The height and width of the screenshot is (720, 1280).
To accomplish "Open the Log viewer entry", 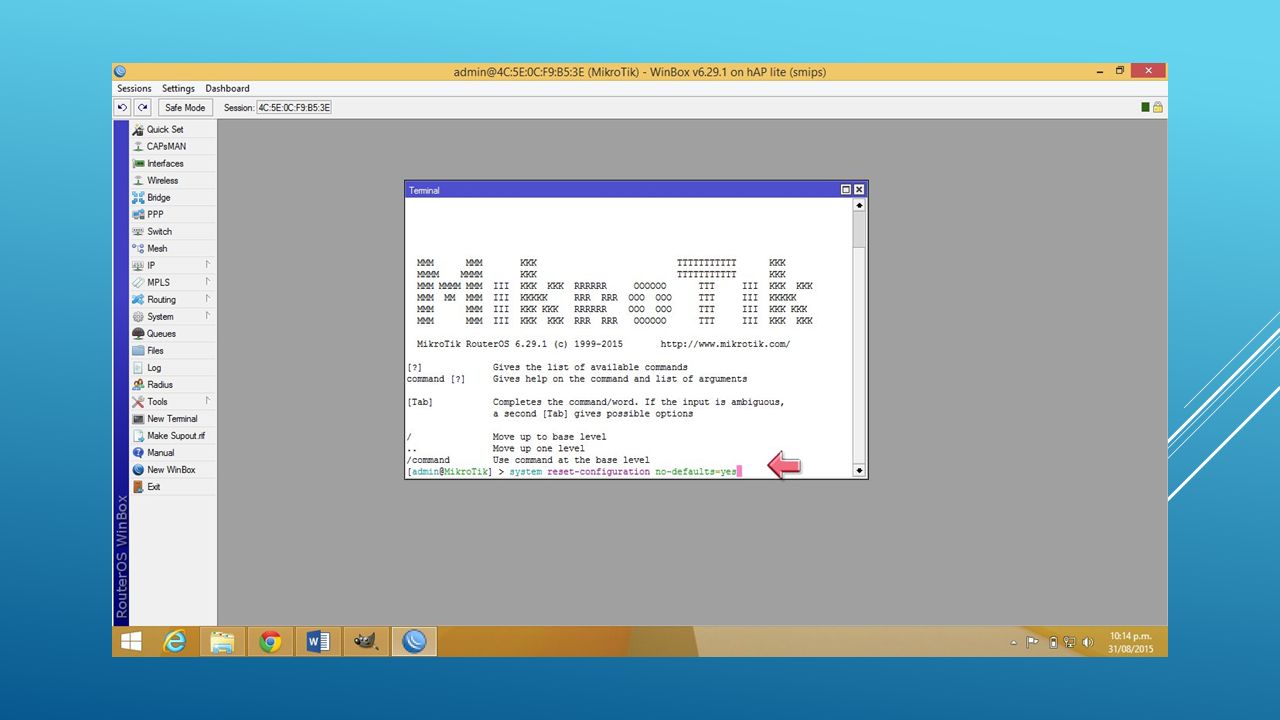I will pyautogui.click(x=173, y=367).
